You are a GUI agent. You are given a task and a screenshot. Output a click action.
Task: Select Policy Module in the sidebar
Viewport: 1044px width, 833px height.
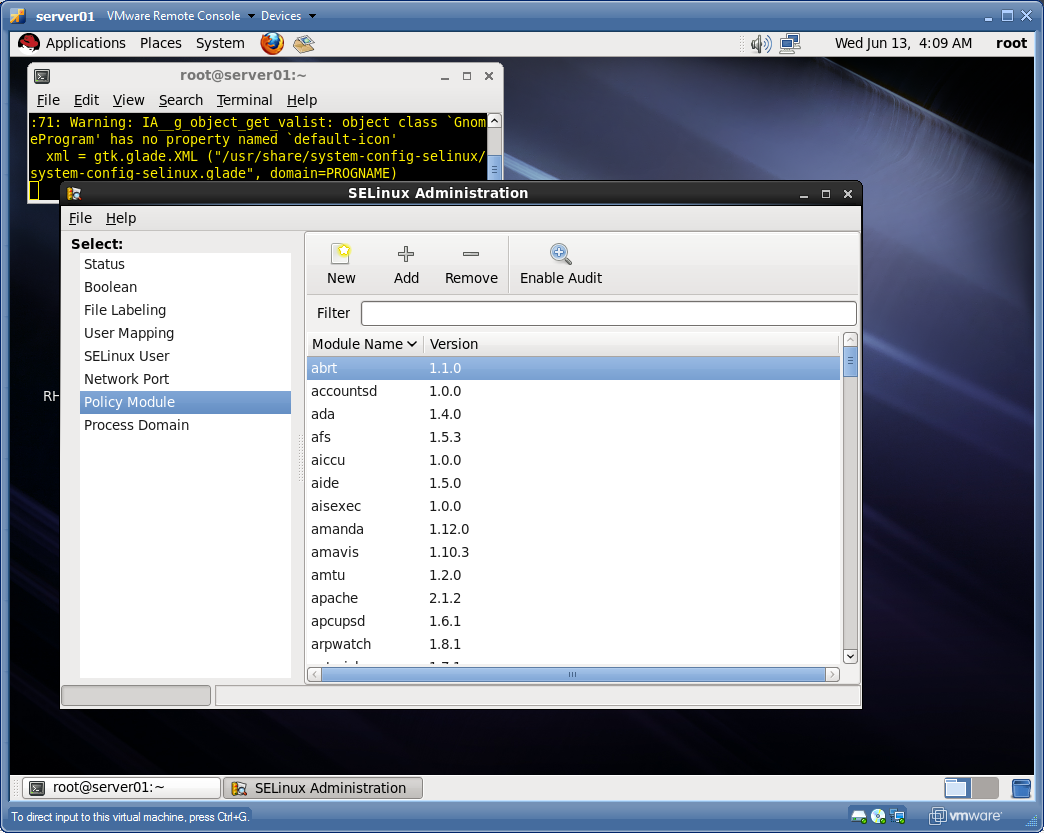[185, 402]
